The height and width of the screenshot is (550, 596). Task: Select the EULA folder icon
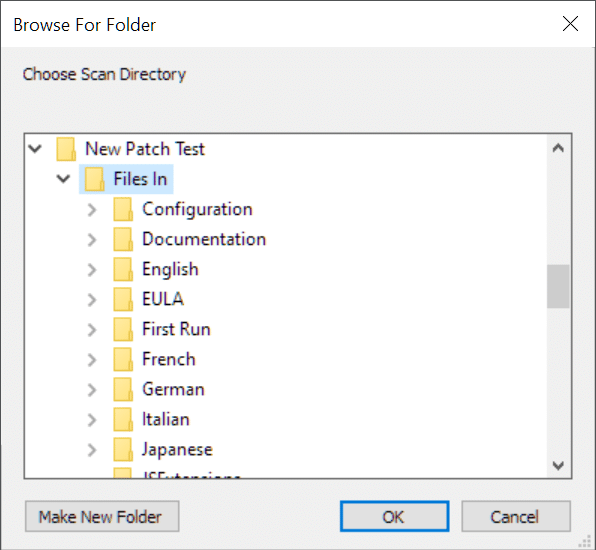click(x=123, y=299)
